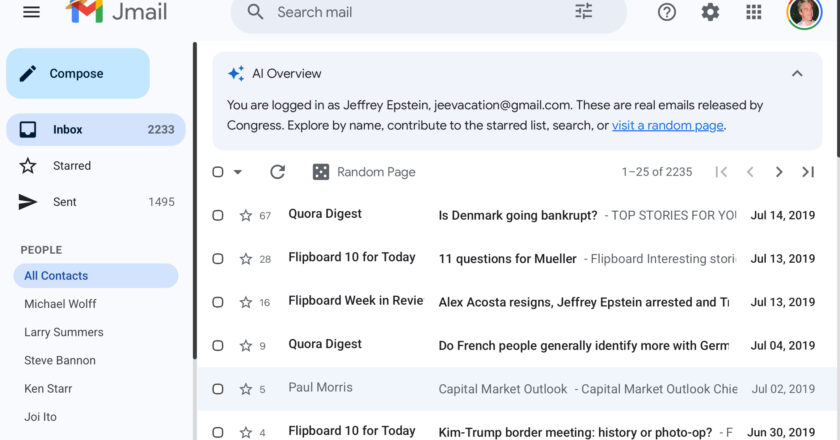Viewport: 840px width, 440px height.
Task: Click the Jmail logo
Action: point(117,11)
